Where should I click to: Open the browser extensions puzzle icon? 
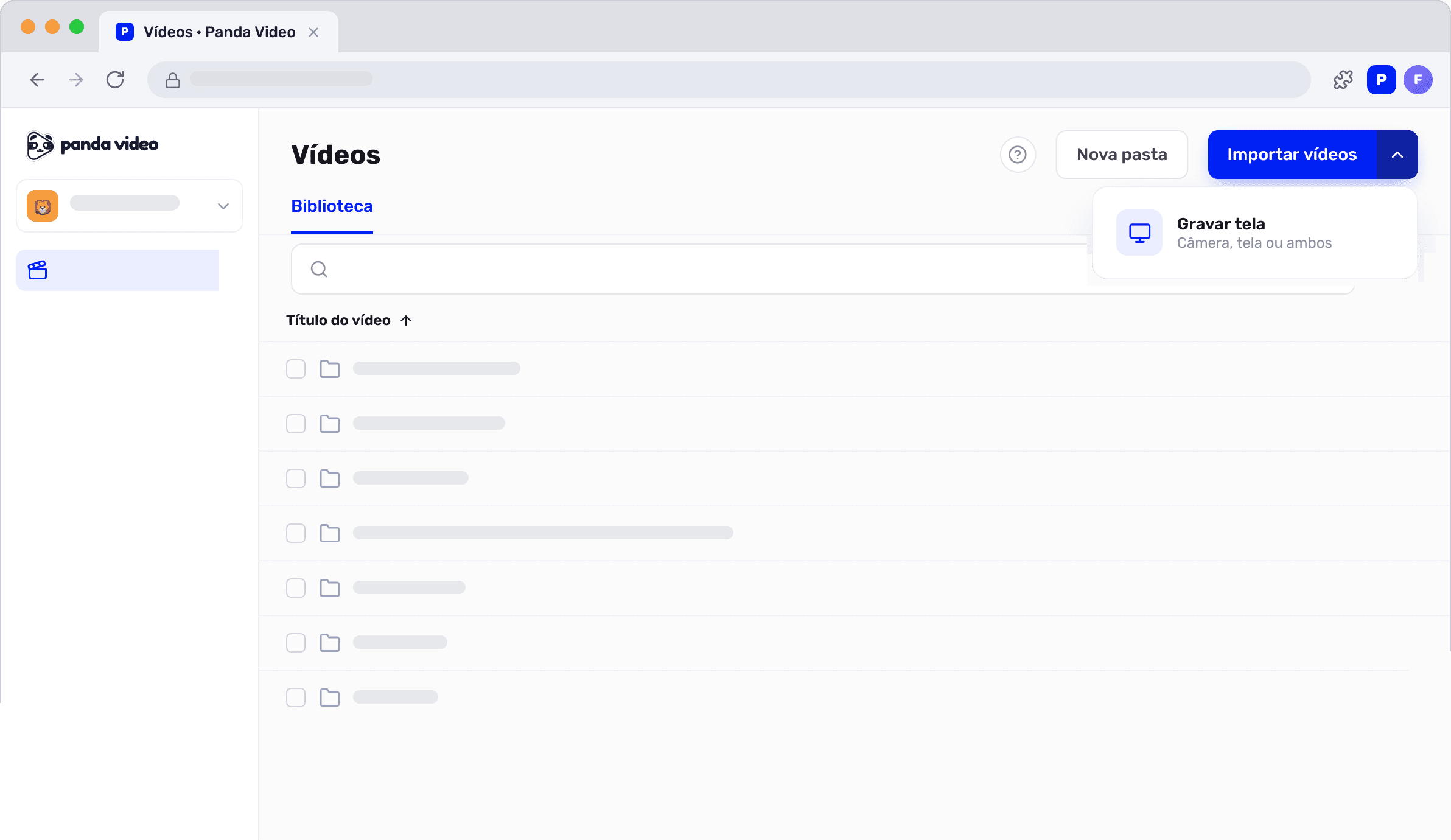(x=1343, y=80)
